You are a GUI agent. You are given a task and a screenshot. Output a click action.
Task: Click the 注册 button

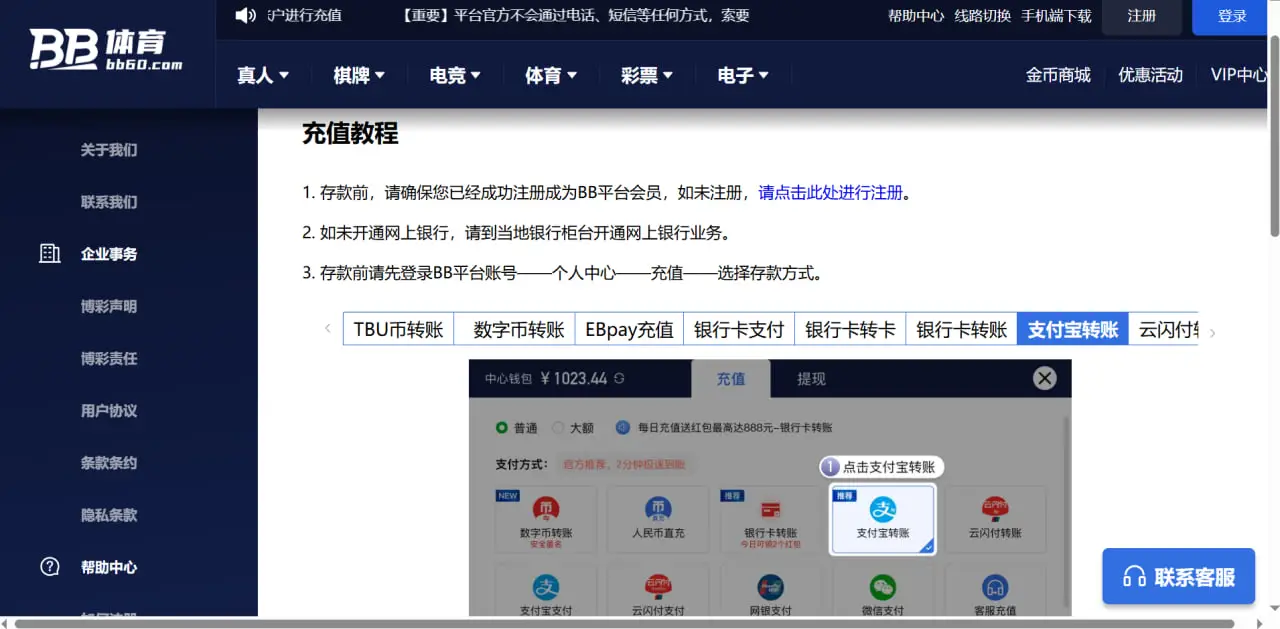pyautogui.click(x=1141, y=16)
